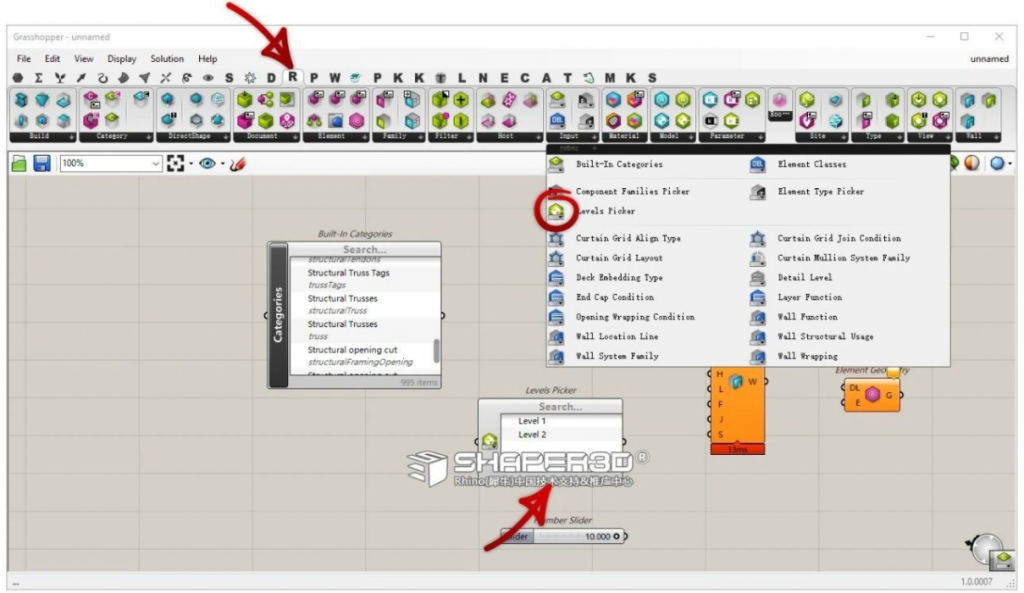Click the striped brown hexagon icon in Material panel
The height and width of the screenshot is (593, 1024).
pos(613,120)
